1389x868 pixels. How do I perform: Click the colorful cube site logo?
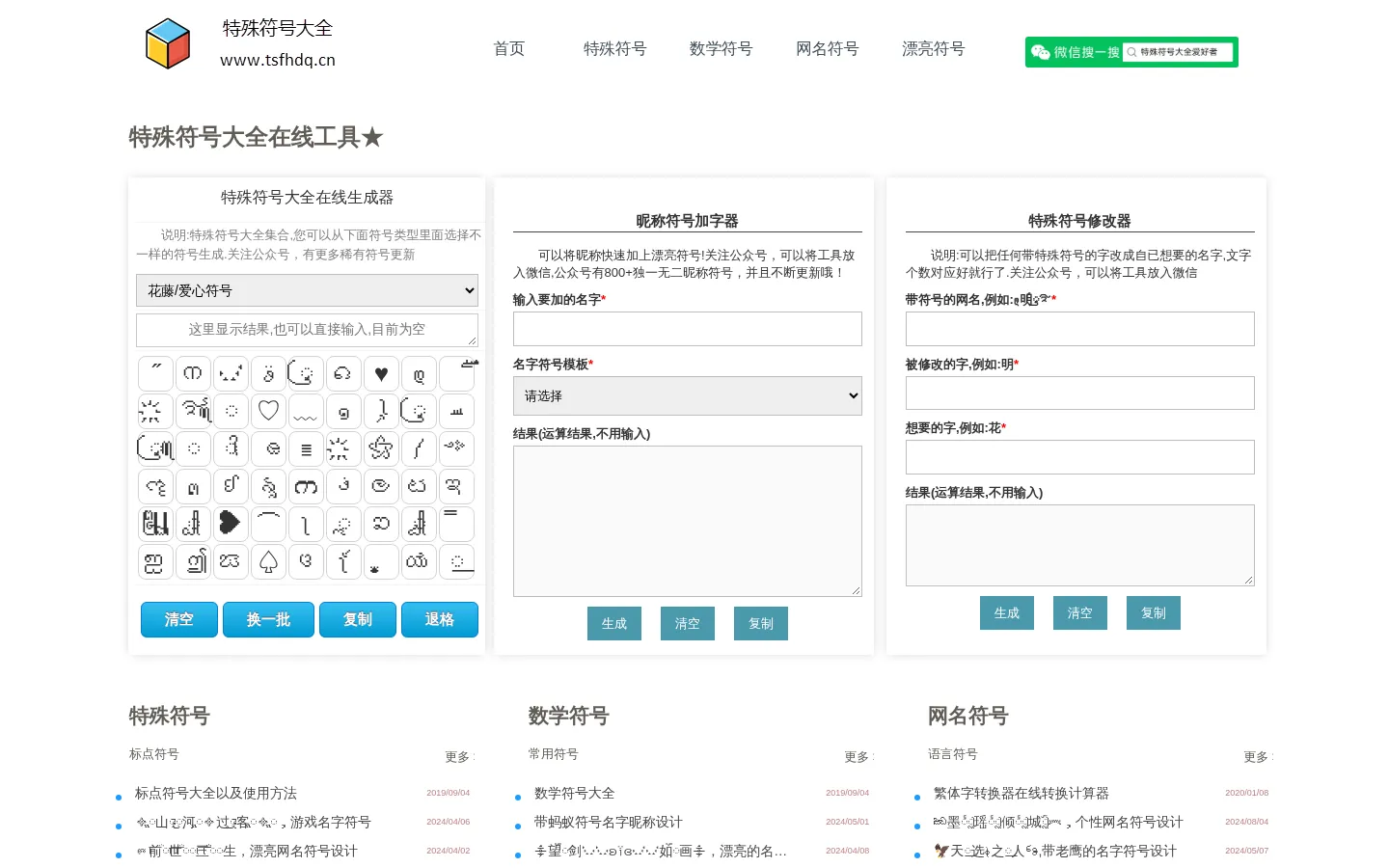coord(168,43)
